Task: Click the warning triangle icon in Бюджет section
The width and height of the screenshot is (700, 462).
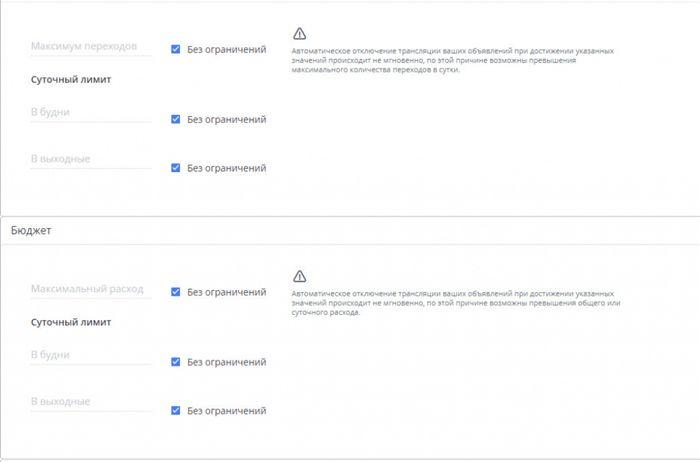Action: pyautogui.click(x=300, y=276)
